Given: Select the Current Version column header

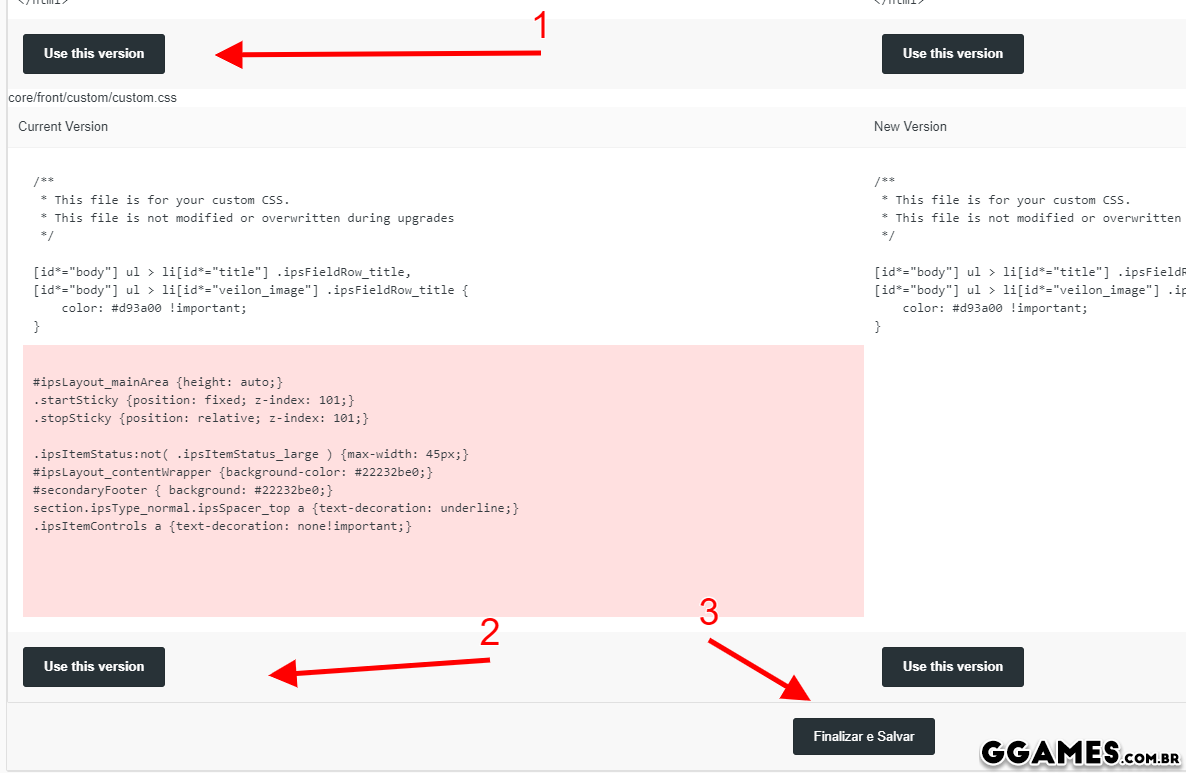Looking at the screenshot, I should point(63,127).
